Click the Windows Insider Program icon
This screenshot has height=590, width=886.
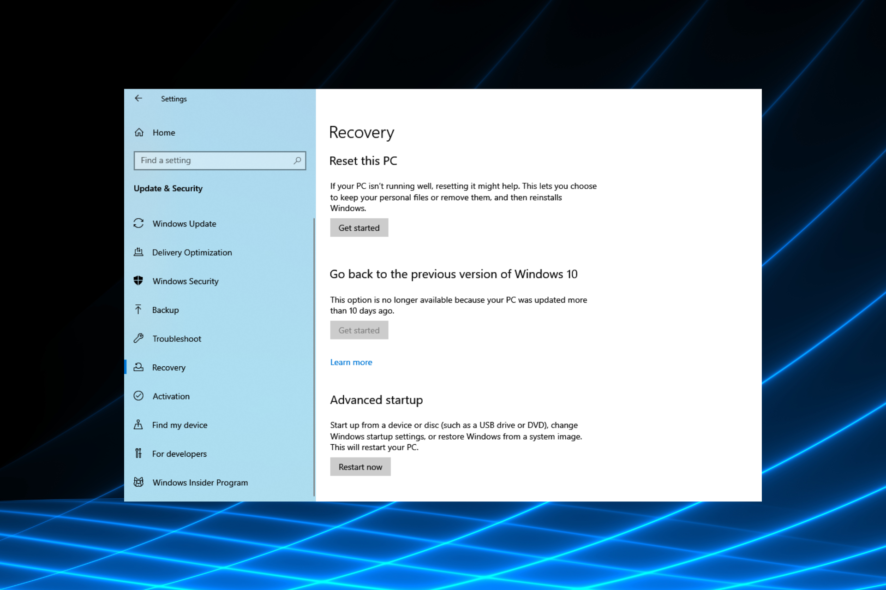pos(138,482)
